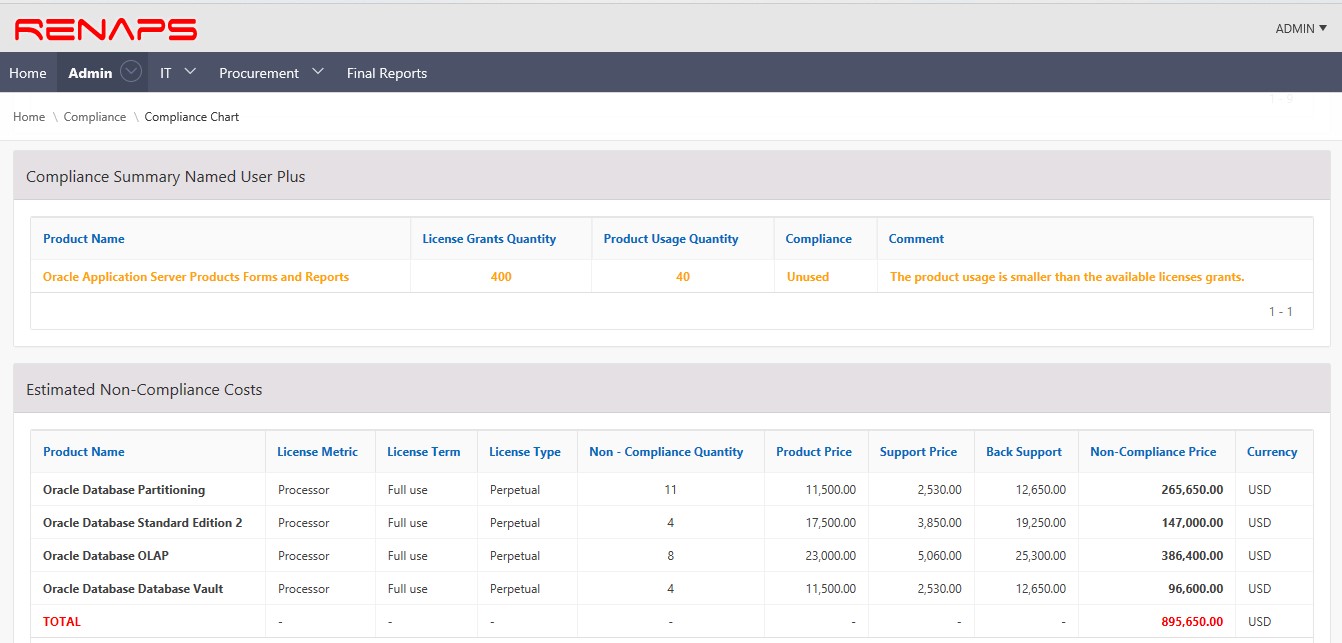Sort by Non - Compliance Quantity column

coord(666,452)
